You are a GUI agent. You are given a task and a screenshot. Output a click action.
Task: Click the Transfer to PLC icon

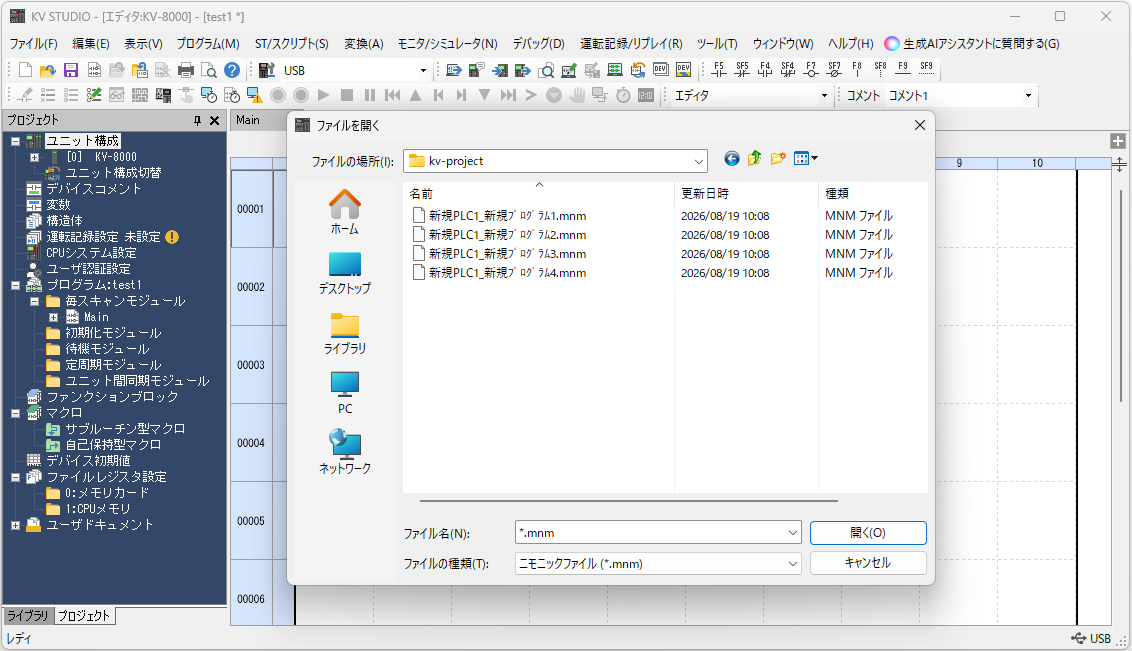[x=500, y=70]
